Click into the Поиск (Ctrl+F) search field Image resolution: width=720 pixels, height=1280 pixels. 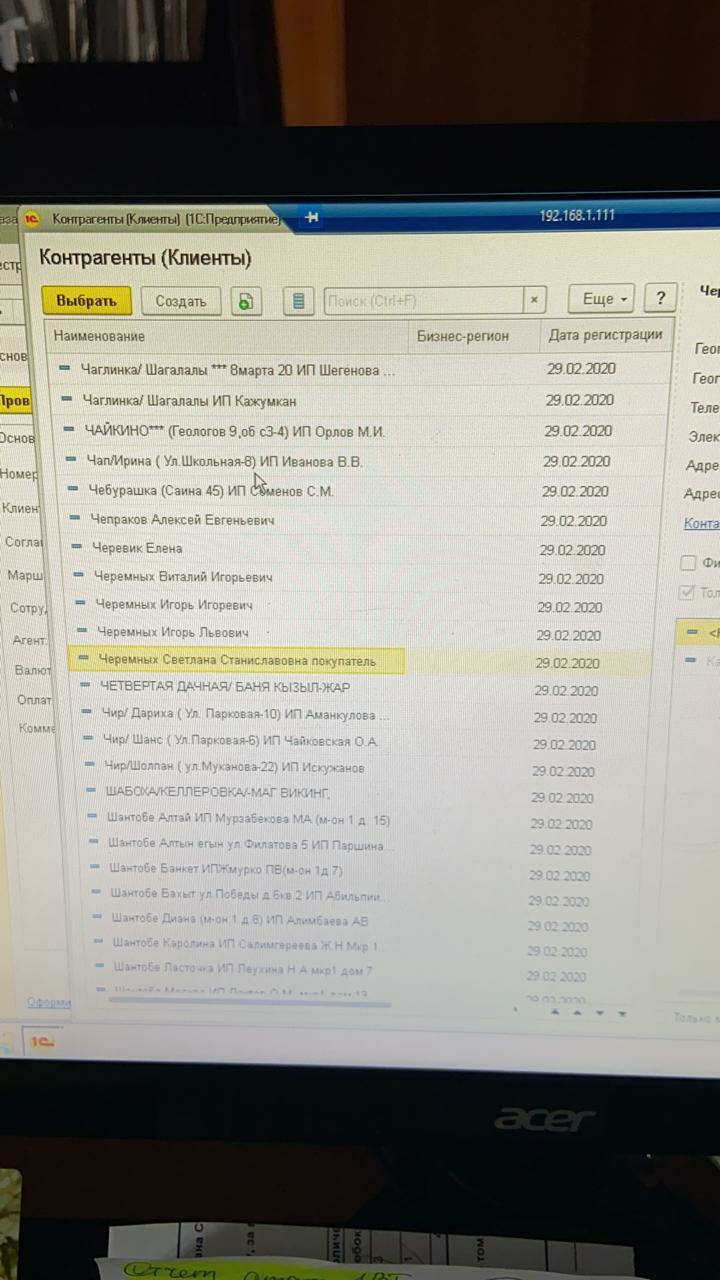click(422, 300)
